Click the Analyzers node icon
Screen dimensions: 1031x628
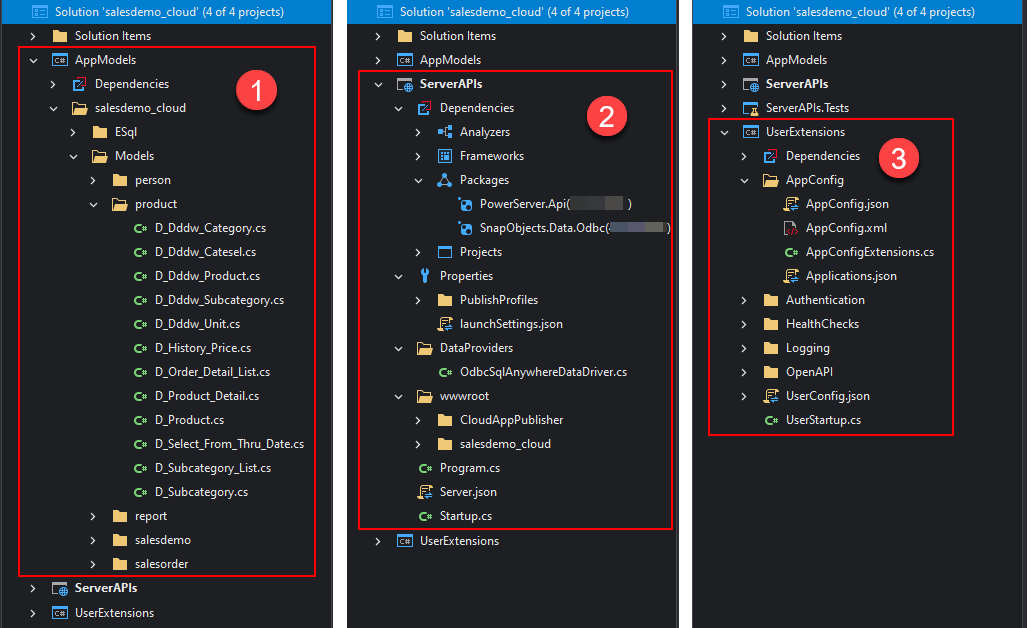[x=445, y=132]
